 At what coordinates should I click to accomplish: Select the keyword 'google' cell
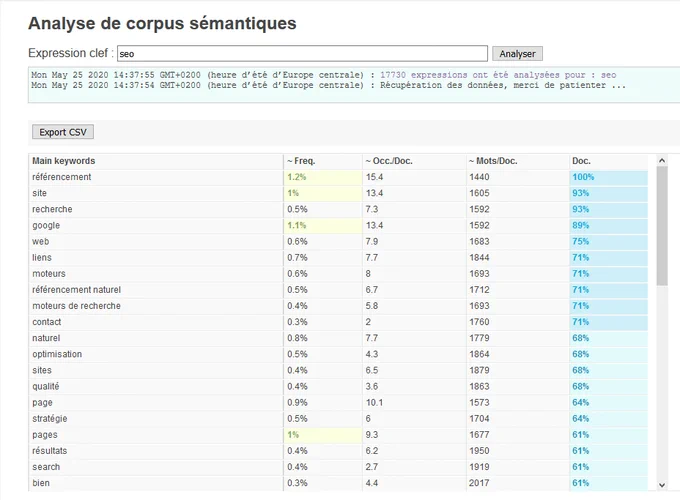[156, 225]
